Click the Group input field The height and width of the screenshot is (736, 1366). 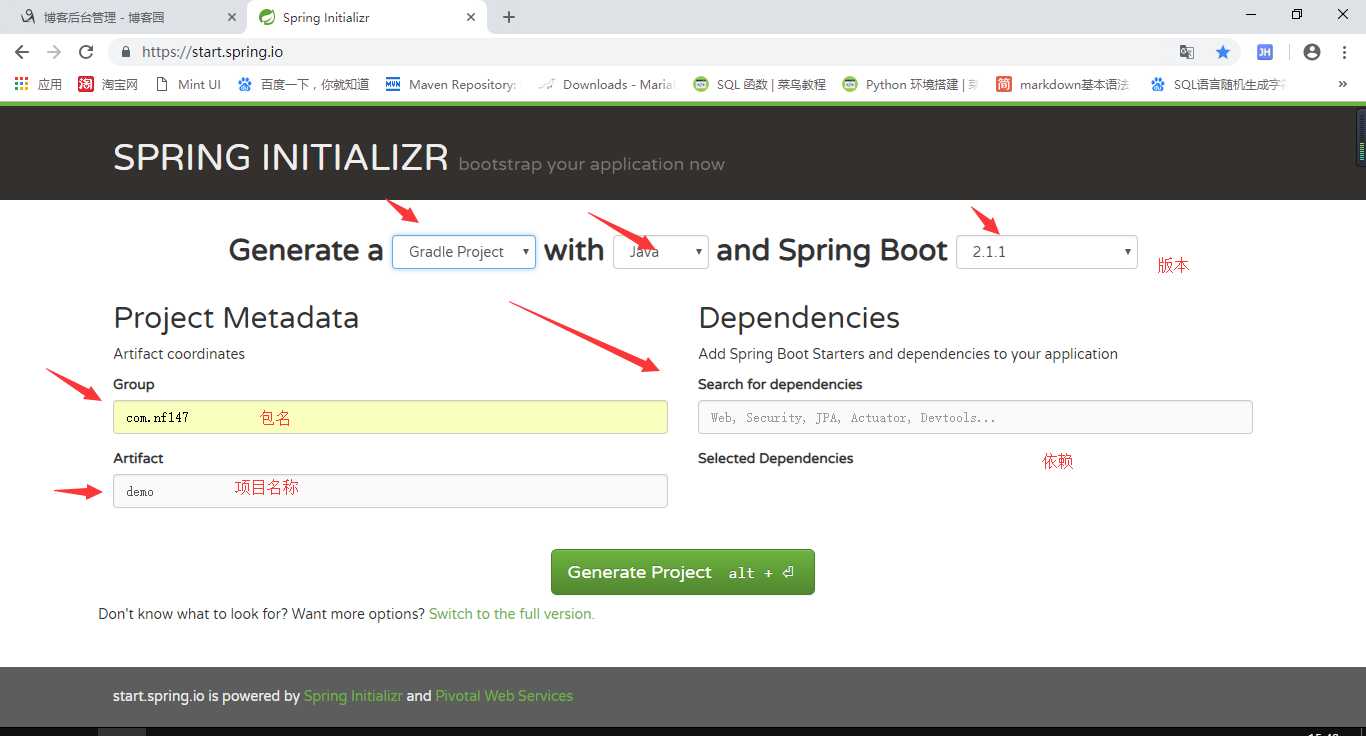coord(390,417)
